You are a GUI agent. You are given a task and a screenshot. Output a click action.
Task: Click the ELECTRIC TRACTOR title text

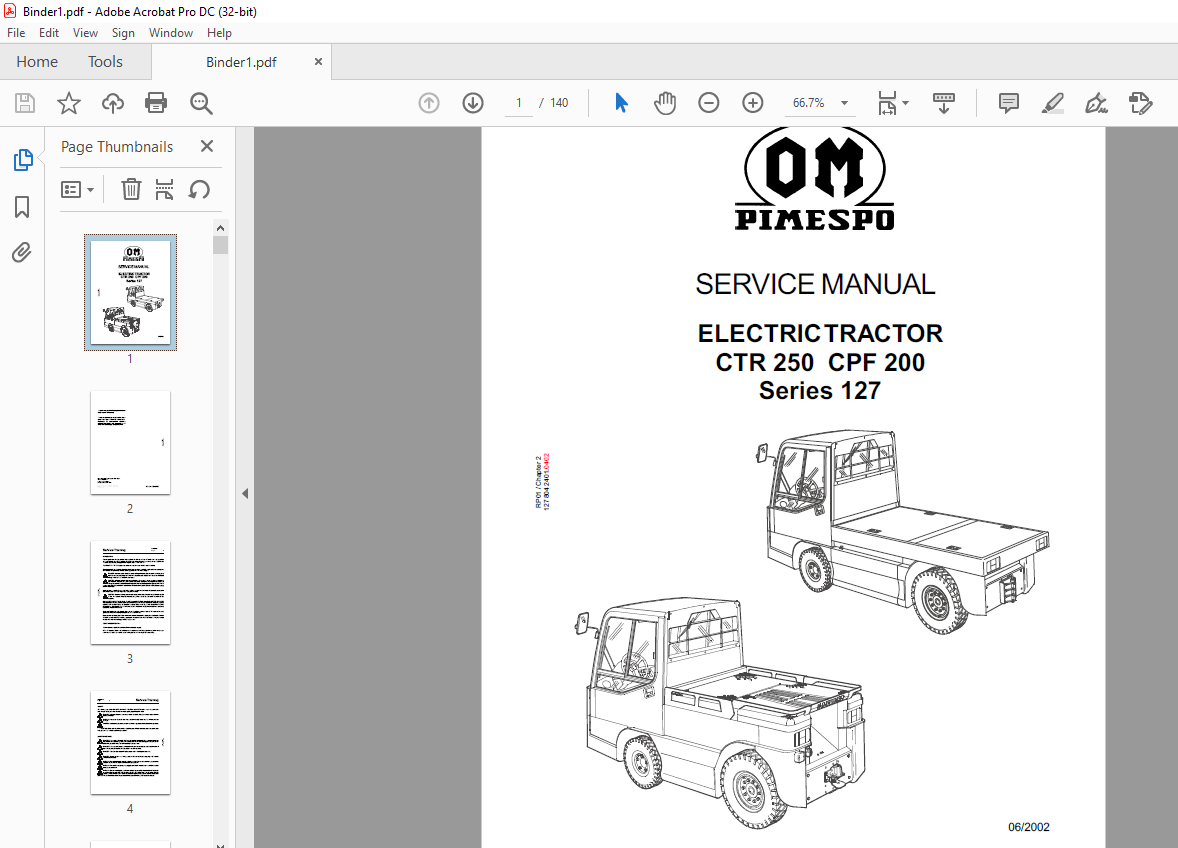(820, 333)
